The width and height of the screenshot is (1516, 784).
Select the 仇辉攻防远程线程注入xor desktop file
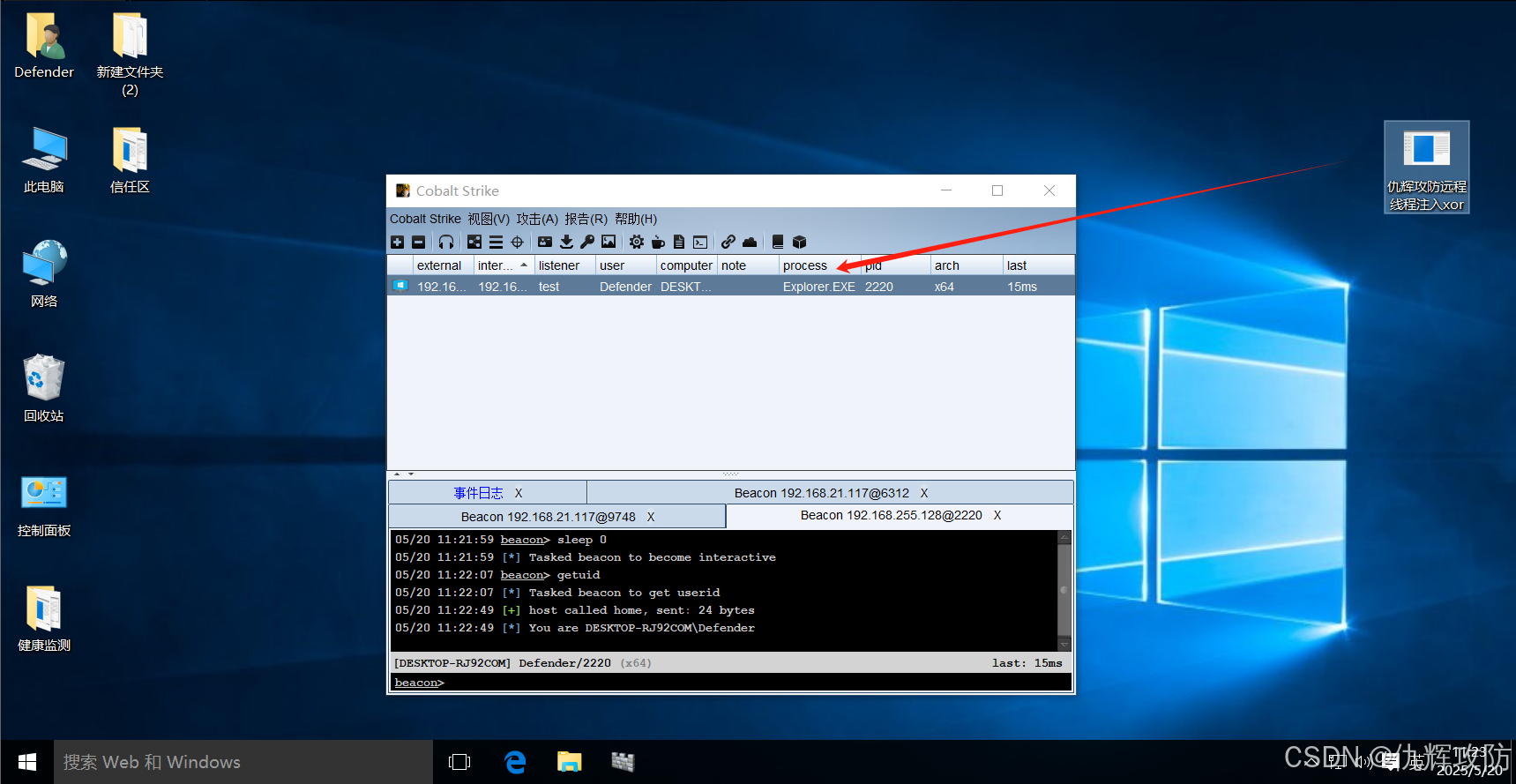1426,168
